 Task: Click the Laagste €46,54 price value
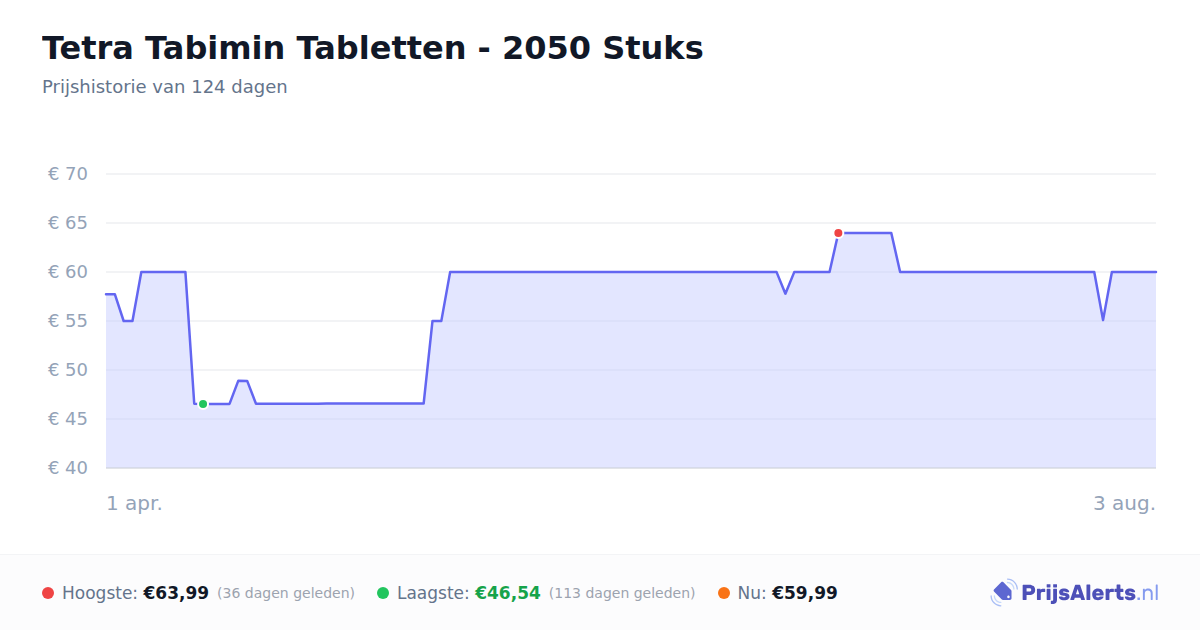[x=508, y=593]
